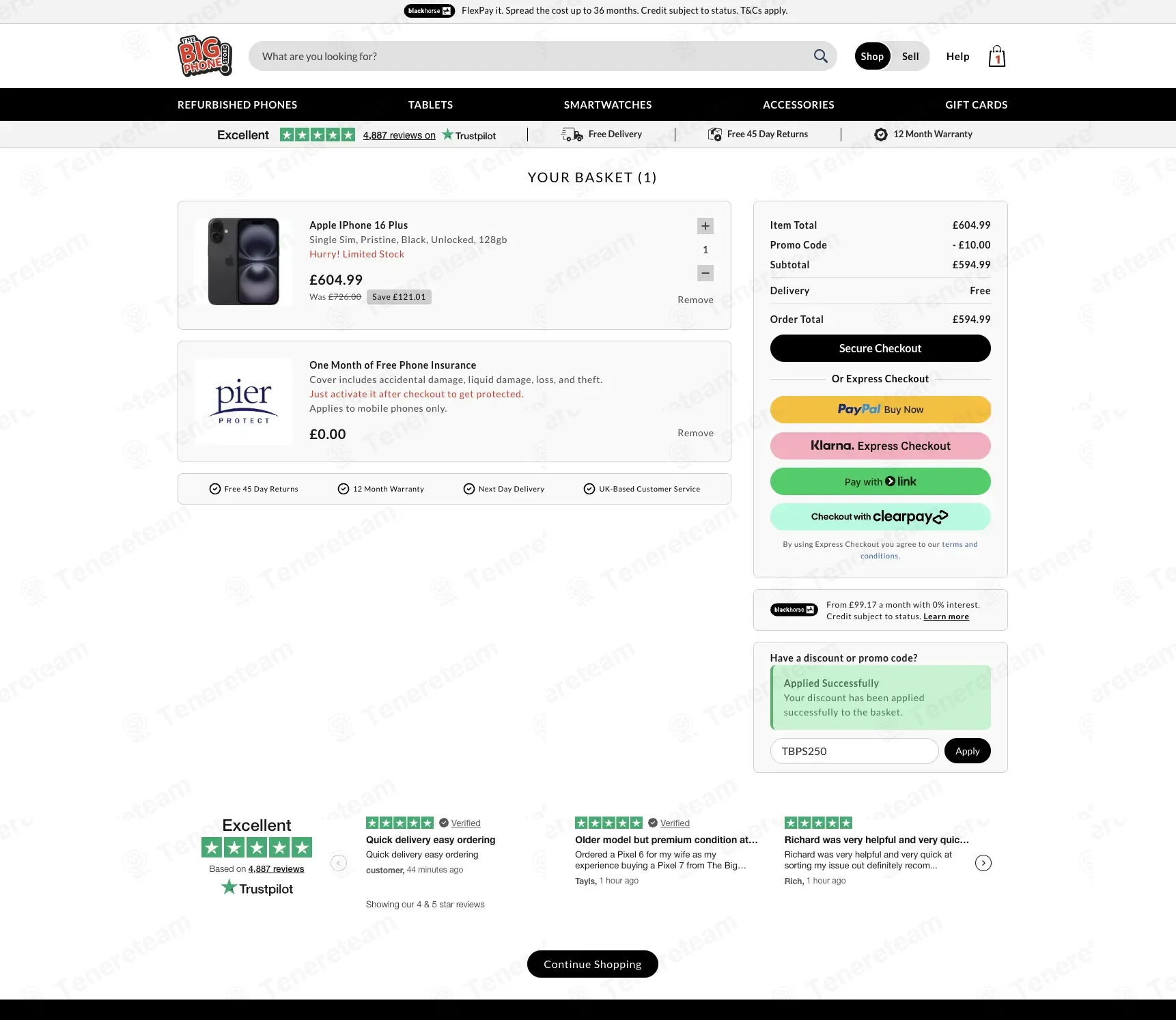This screenshot has height=1020, width=1176.
Task: Open 'Richard was very helpful' review
Action: [876, 840]
